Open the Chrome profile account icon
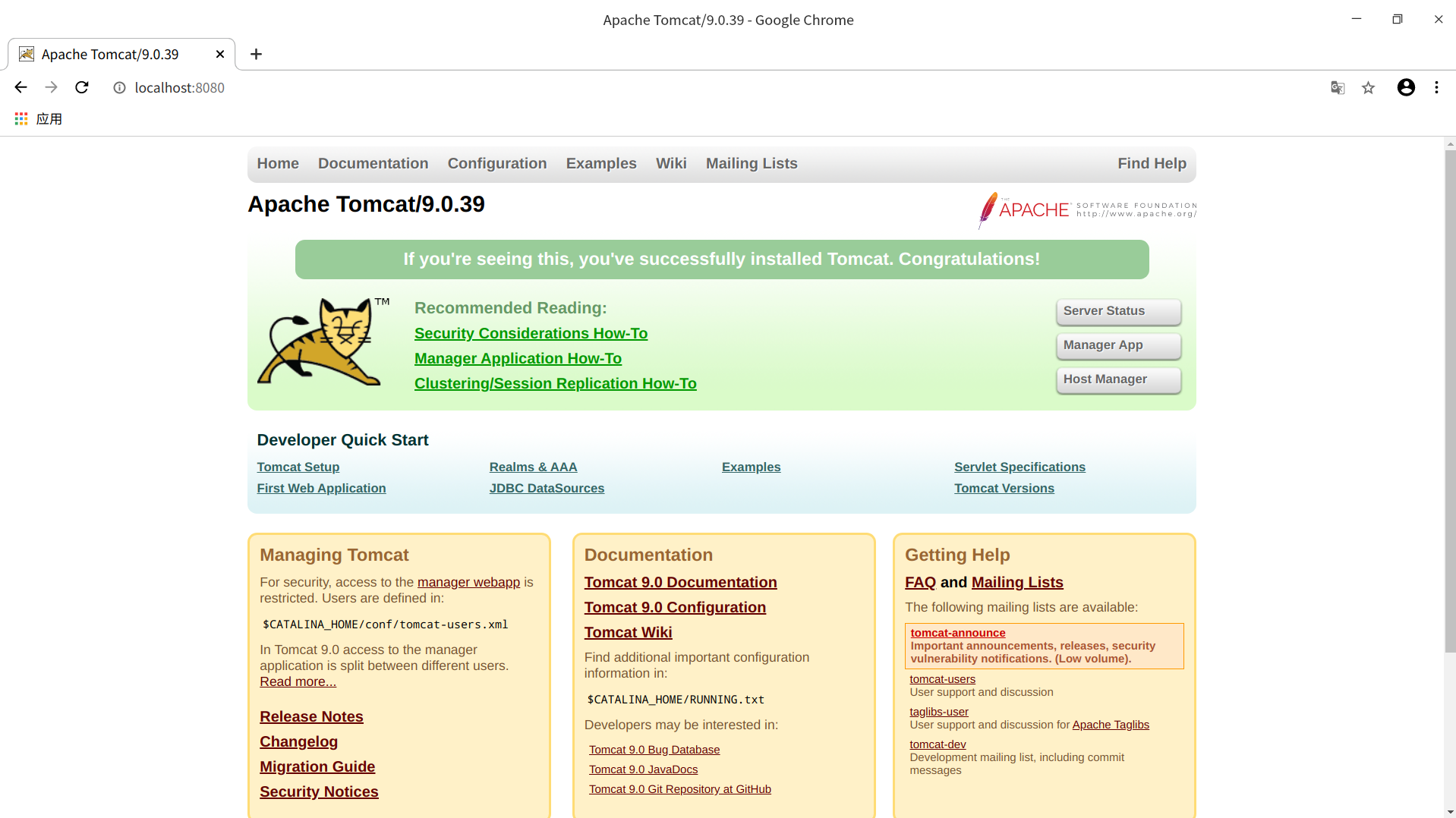Screen dimensions: 1456x818 pos(1406,87)
